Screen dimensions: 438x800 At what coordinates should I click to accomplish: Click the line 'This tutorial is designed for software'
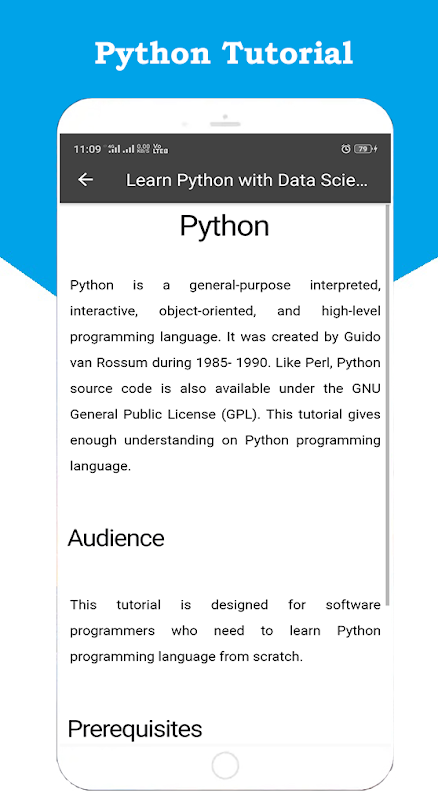click(x=225, y=605)
